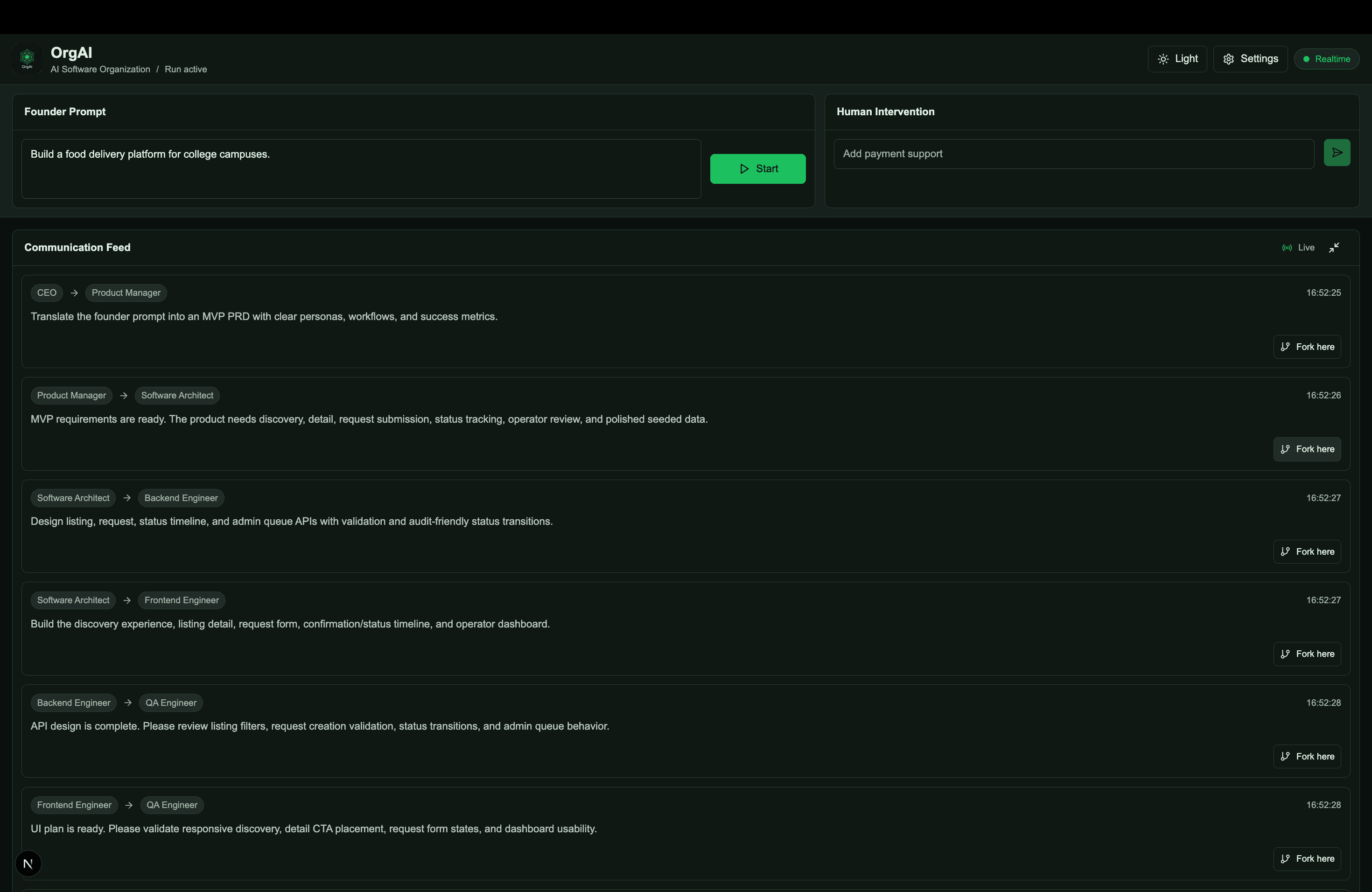This screenshot has height=892, width=1372.
Task: Click the OrgAI title text
Action: 71,52
